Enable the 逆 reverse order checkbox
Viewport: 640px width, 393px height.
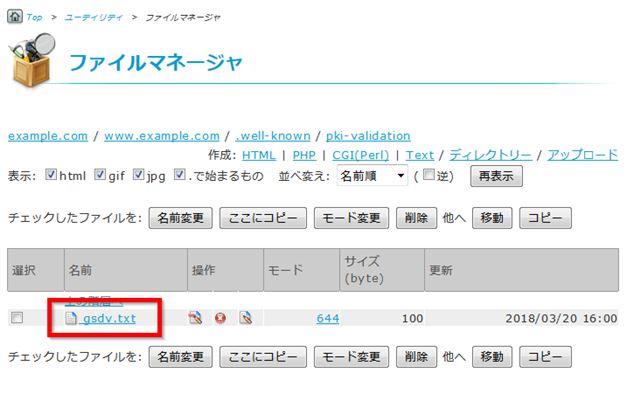point(429,175)
